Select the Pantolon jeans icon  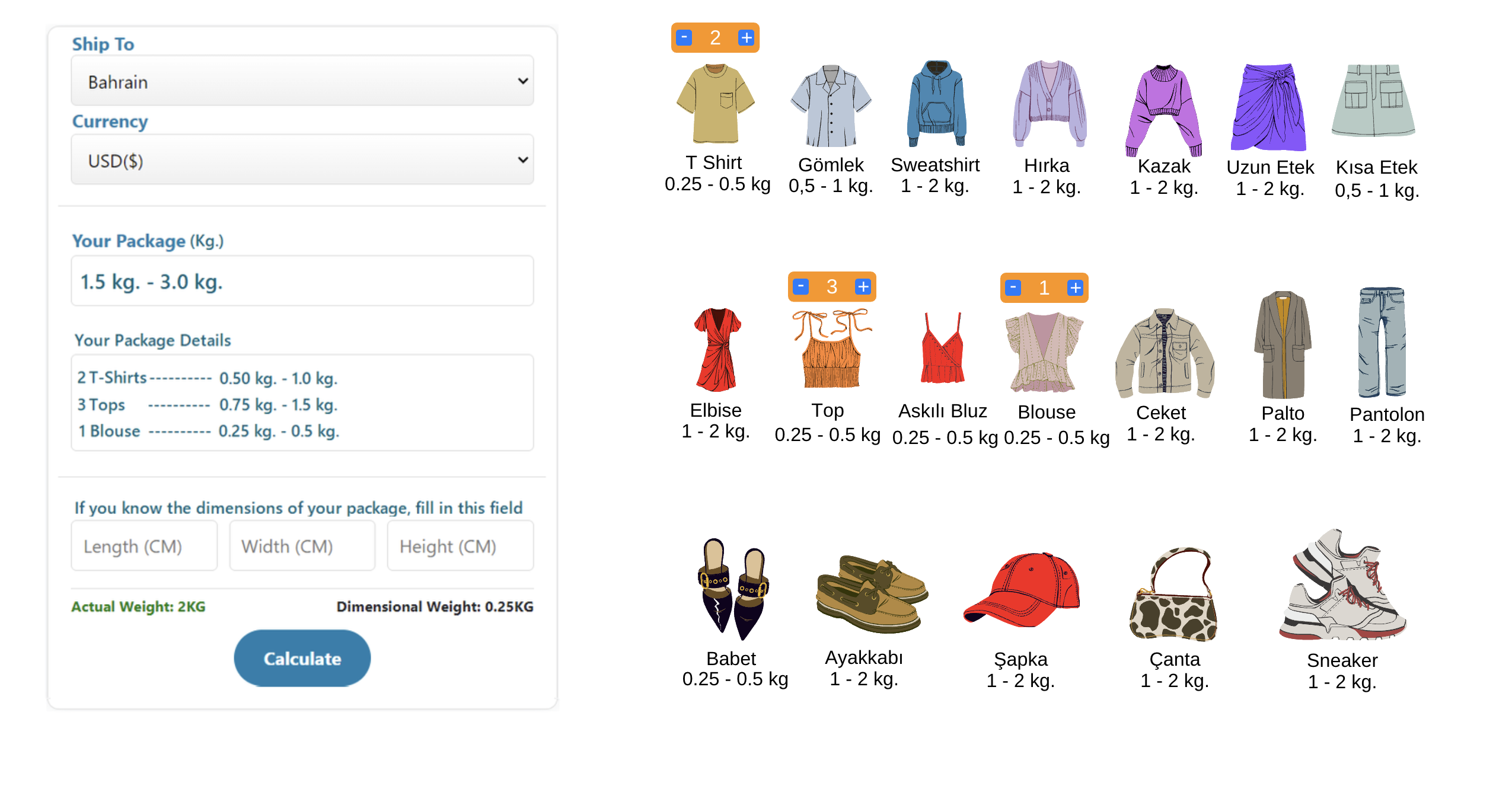[1382, 343]
